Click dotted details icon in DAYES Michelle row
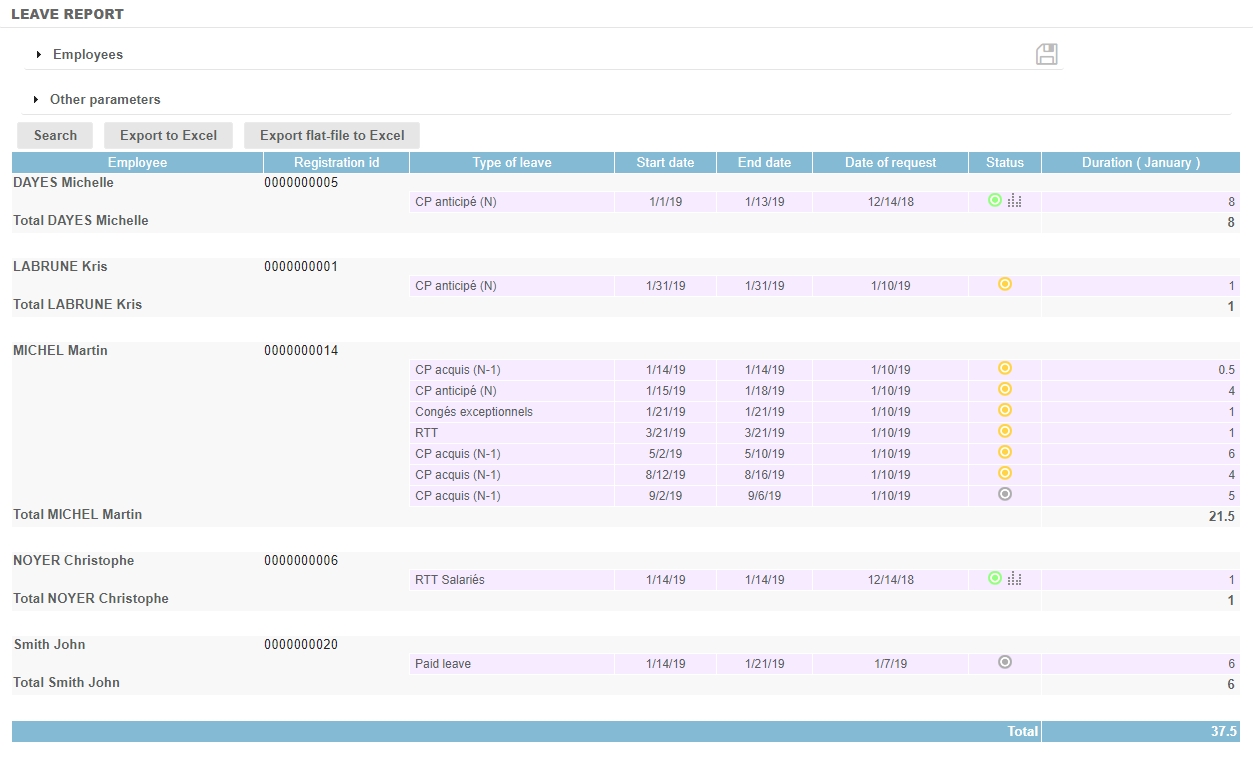The image size is (1253, 761). (x=1015, y=201)
